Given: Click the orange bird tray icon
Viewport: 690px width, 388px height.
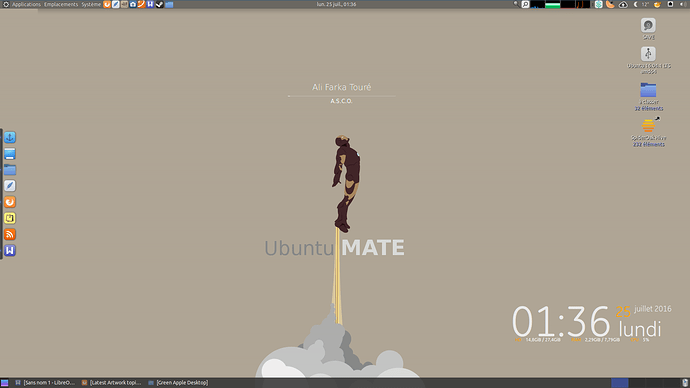Looking at the screenshot, I should [x=657, y=4].
